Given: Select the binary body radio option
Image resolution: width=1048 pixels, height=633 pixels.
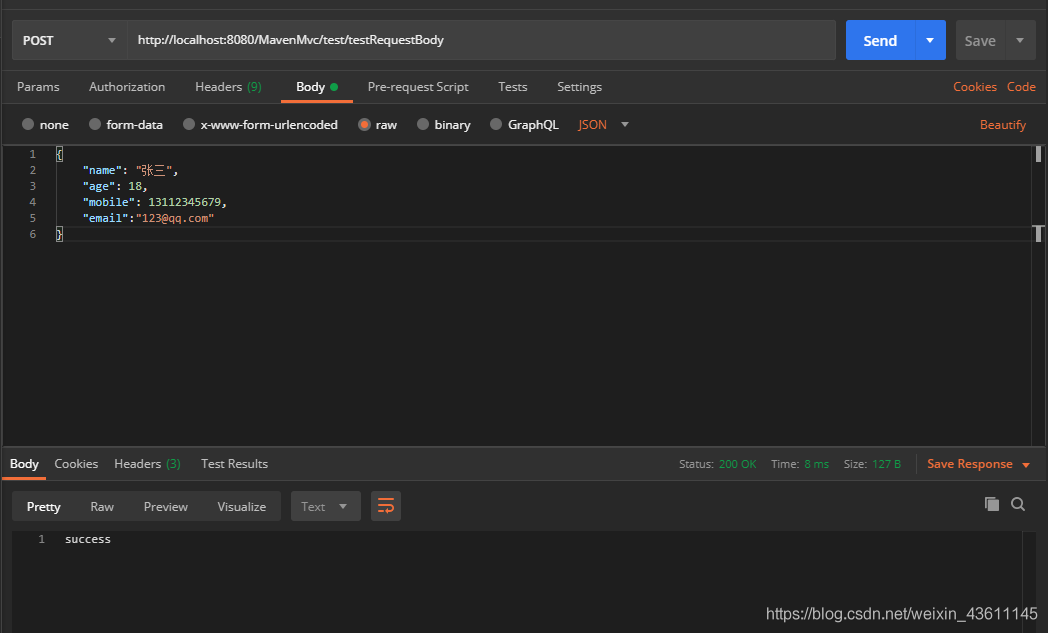Looking at the screenshot, I should (x=423, y=125).
